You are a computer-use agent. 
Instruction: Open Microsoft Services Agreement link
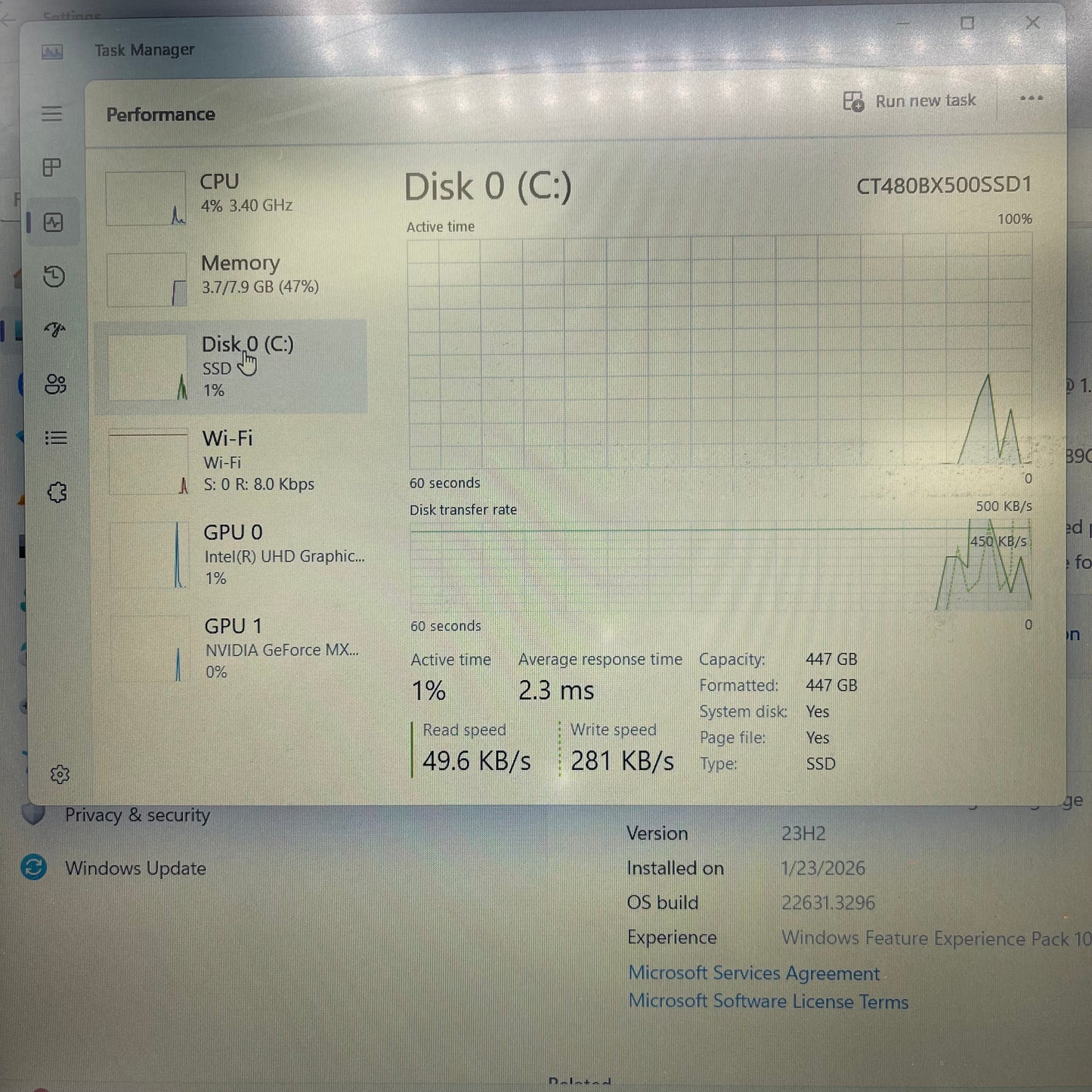753,973
